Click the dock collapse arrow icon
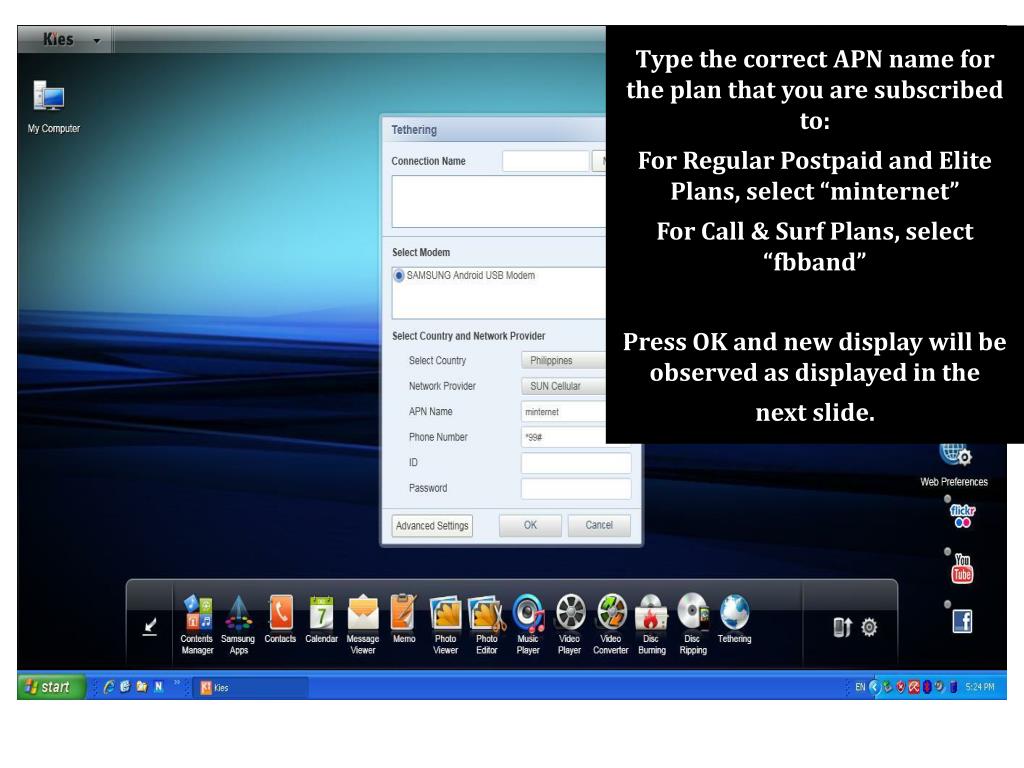Image resolution: width=1024 pixels, height=768 pixels. [150, 626]
